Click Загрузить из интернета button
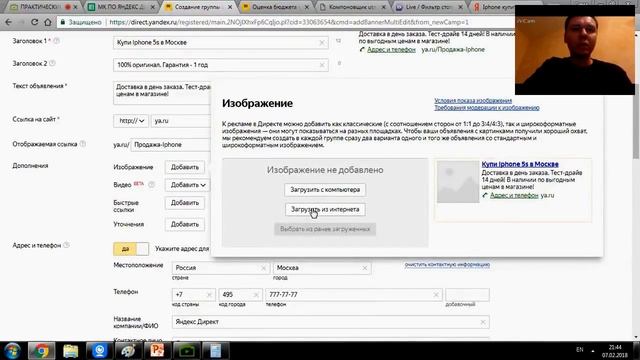This screenshot has width=640, height=360. [325, 209]
